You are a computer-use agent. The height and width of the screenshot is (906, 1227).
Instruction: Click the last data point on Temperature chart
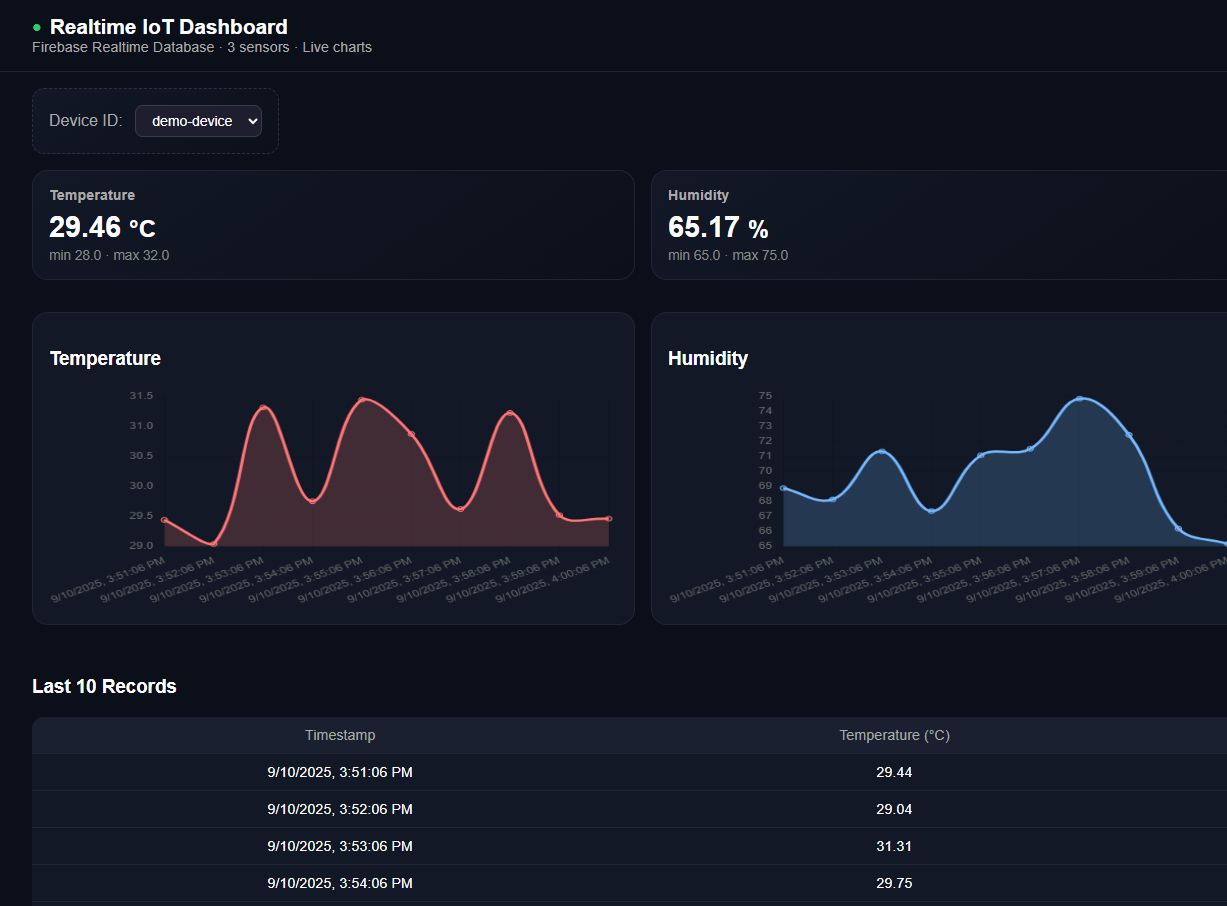[609, 518]
